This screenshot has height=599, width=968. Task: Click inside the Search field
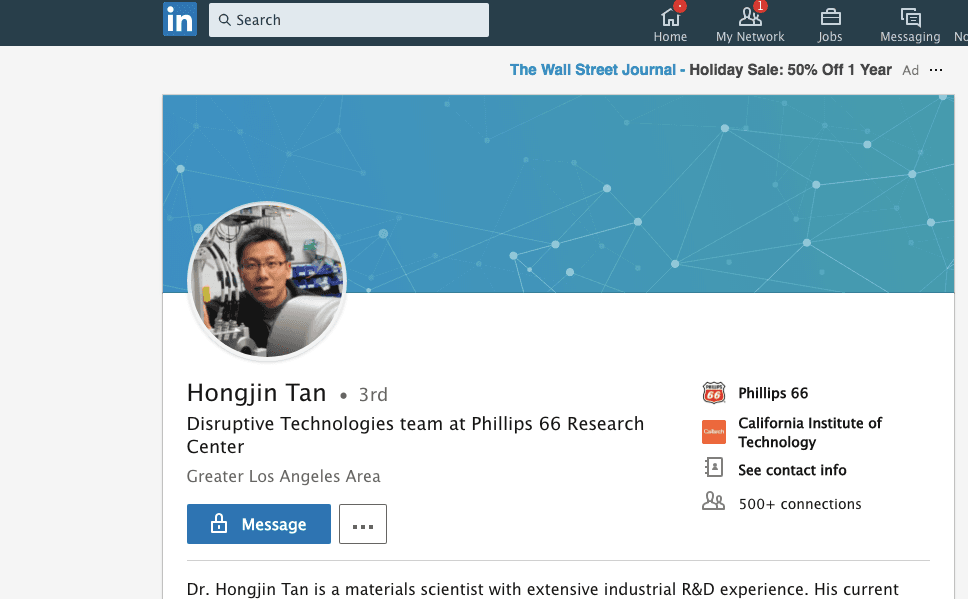pyautogui.click(x=348, y=19)
